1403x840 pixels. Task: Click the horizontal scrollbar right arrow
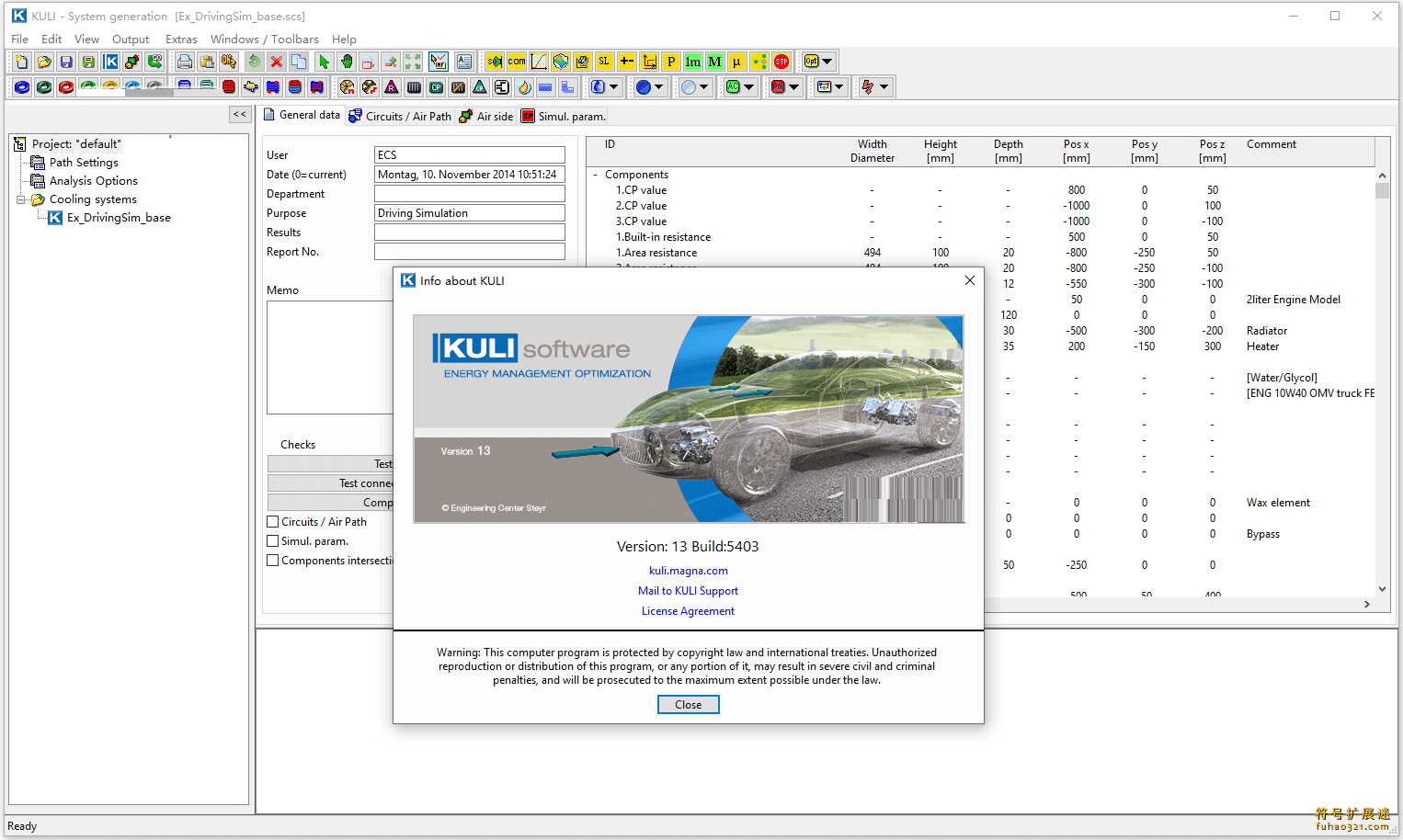pos(1367,605)
